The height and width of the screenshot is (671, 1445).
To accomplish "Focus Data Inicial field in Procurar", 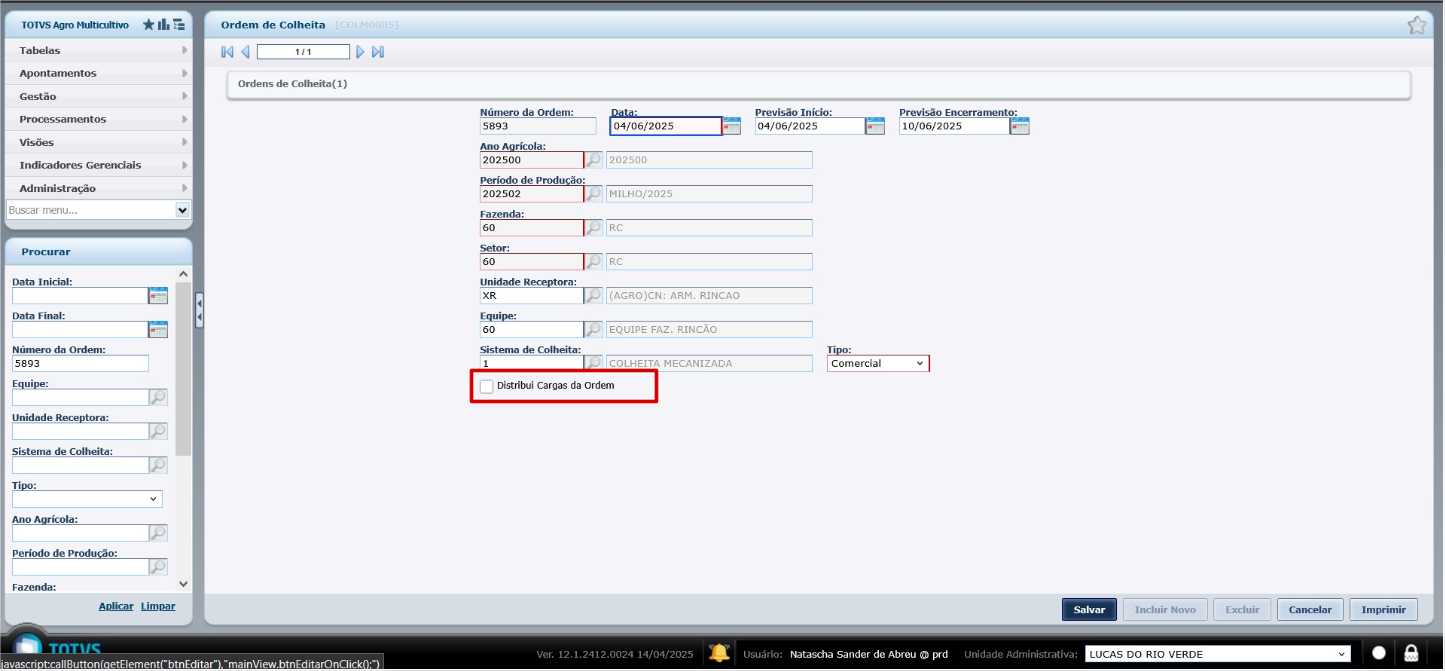I will [x=80, y=296].
